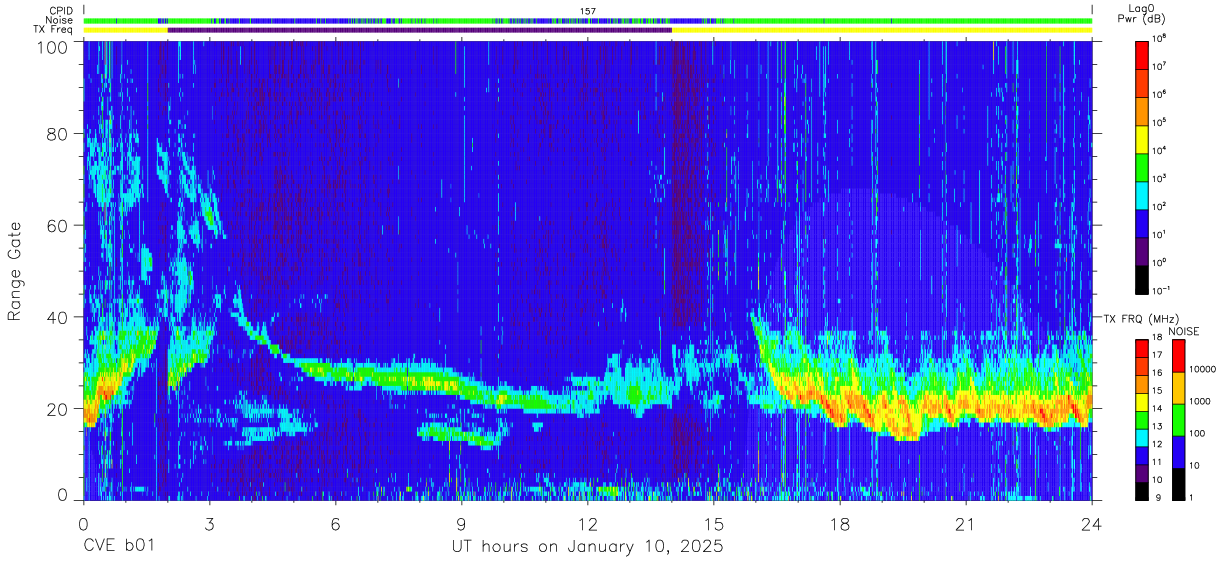This screenshot has width=1228, height=567.
Task: Click the Noise strip label
Action: (x=60, y=20)
